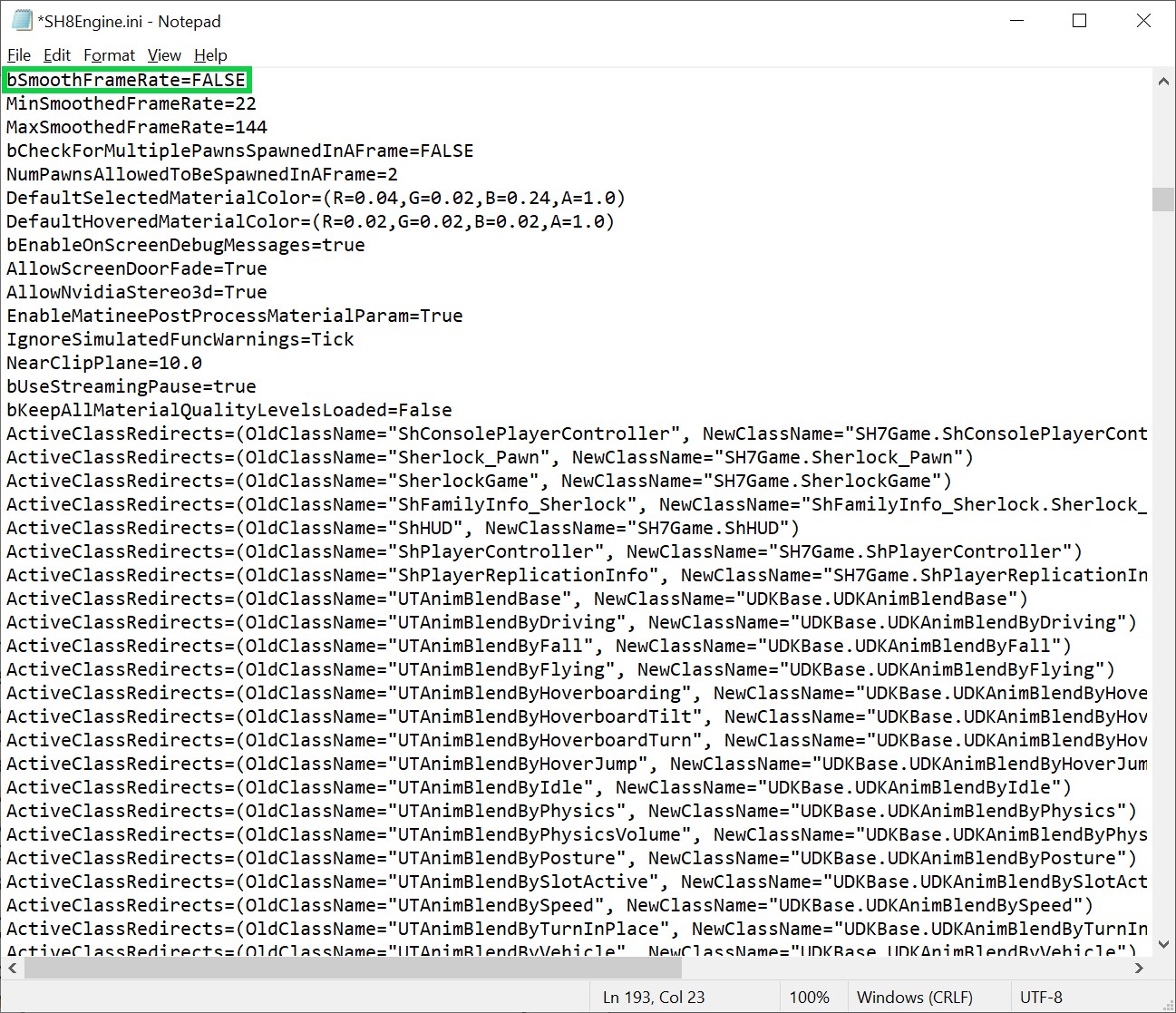The width and height of the screenshot is (1176, 1013).
Task: Click the Notepad app icon in title bar
Action: pos(22,20)
